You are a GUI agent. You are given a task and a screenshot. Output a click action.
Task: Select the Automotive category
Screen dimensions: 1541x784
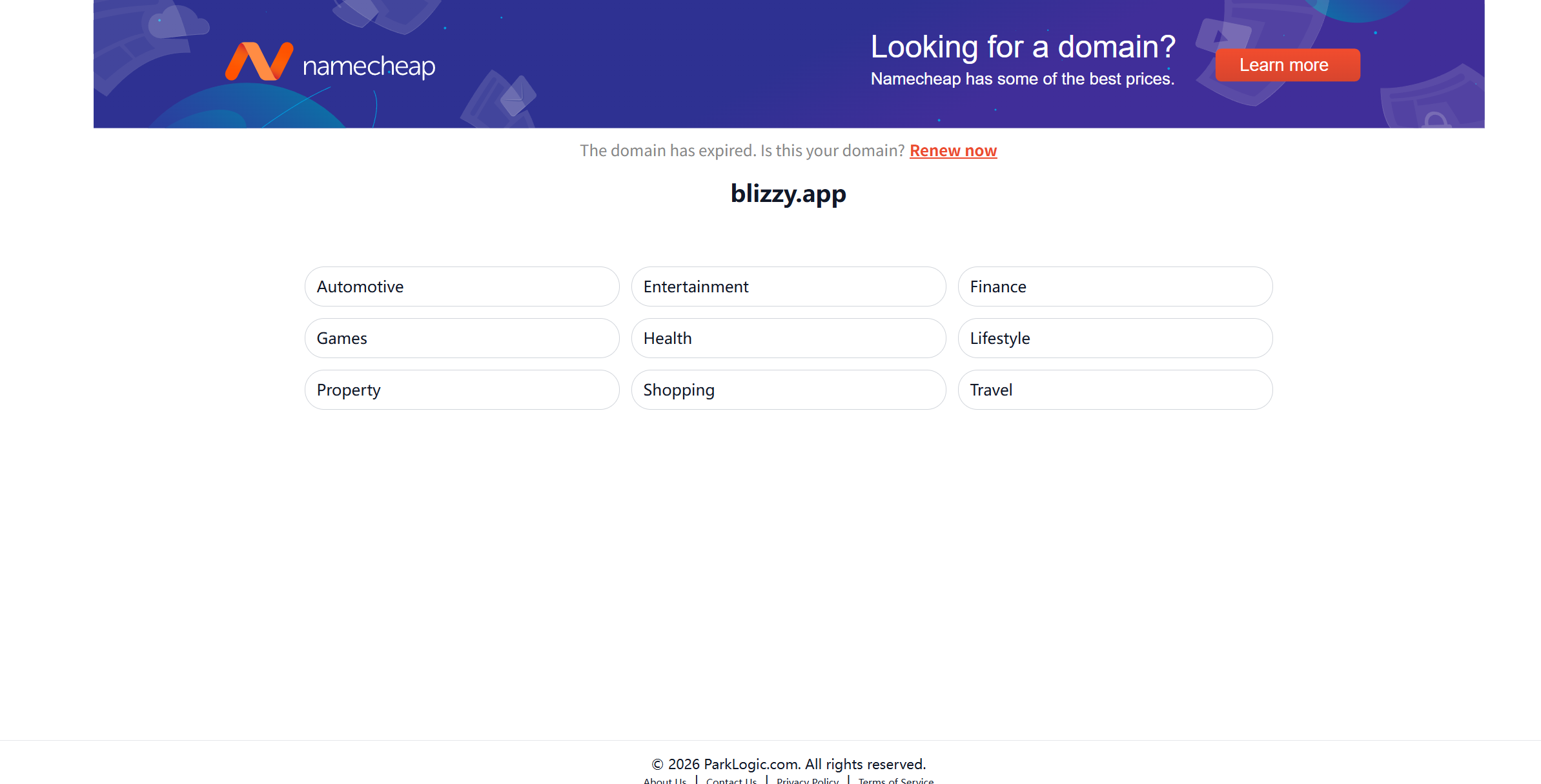462,286
